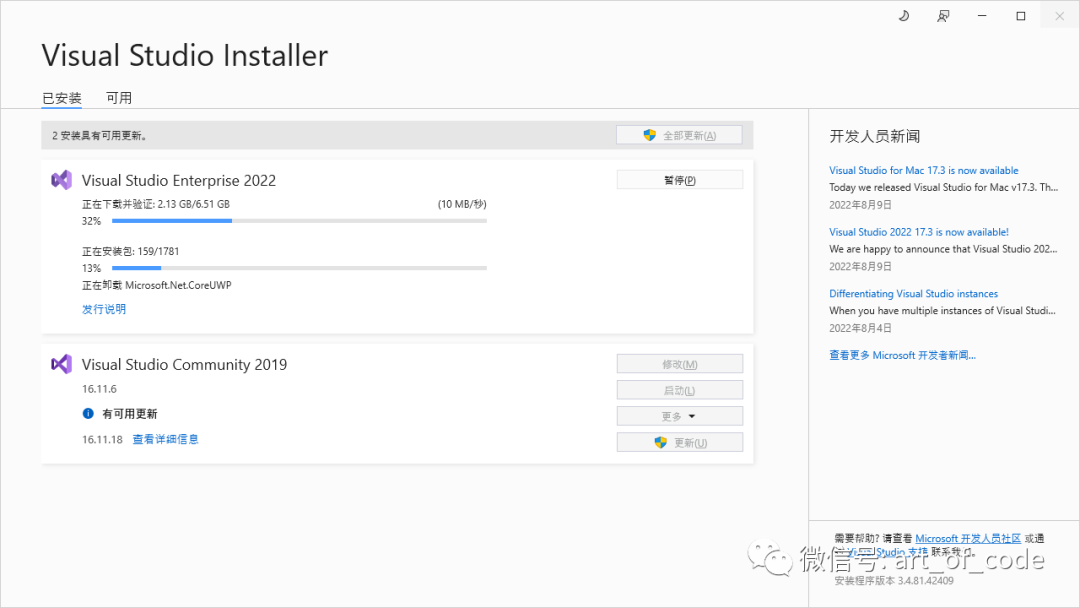Click Visual Studio Enterprise 2022 logo icon
This screenshot has height=608, width=1080.
click(62, 180)
